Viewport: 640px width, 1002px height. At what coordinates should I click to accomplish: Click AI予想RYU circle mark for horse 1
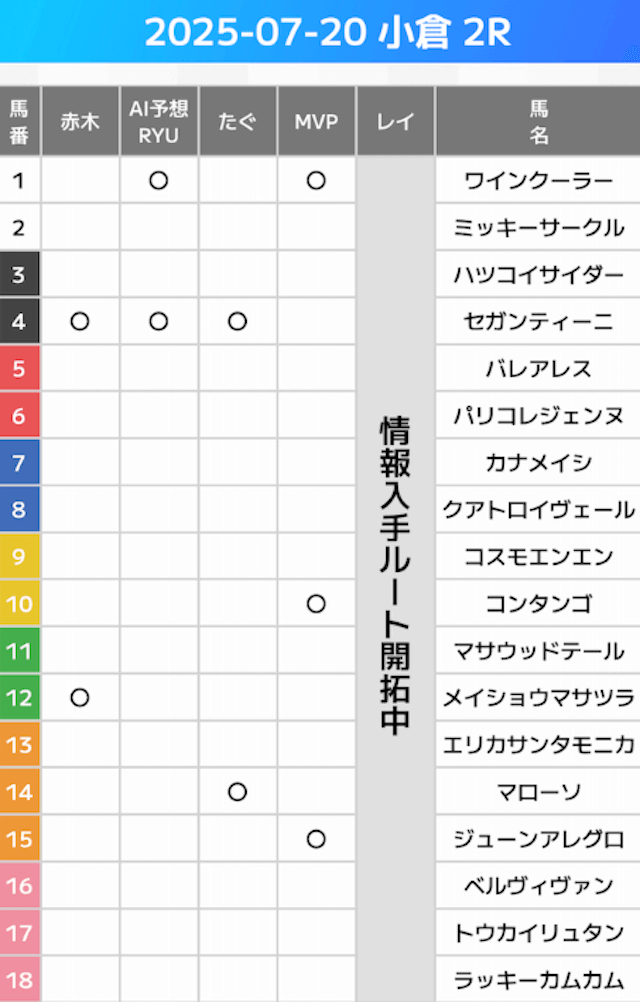pos(158,181)
